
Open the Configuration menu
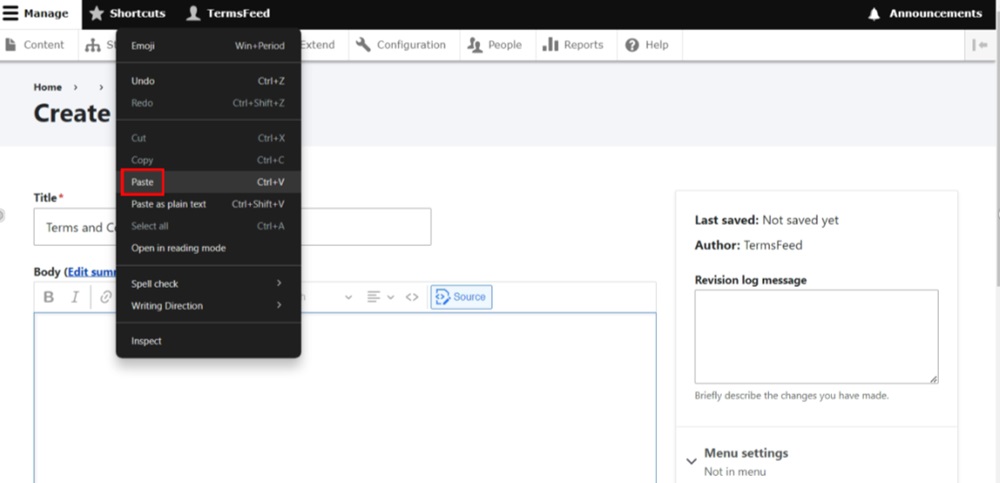[401, 45]
